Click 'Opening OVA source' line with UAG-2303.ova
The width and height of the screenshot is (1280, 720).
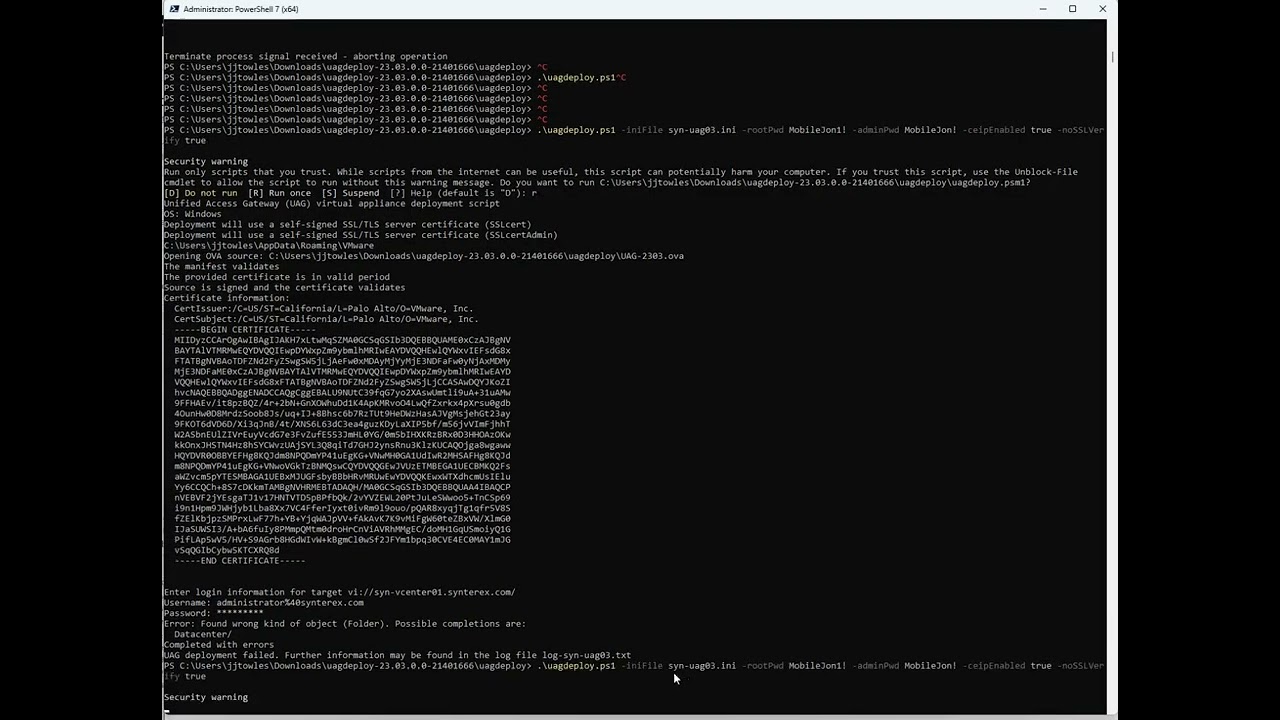pyautogui.click(x=424, y=256)
